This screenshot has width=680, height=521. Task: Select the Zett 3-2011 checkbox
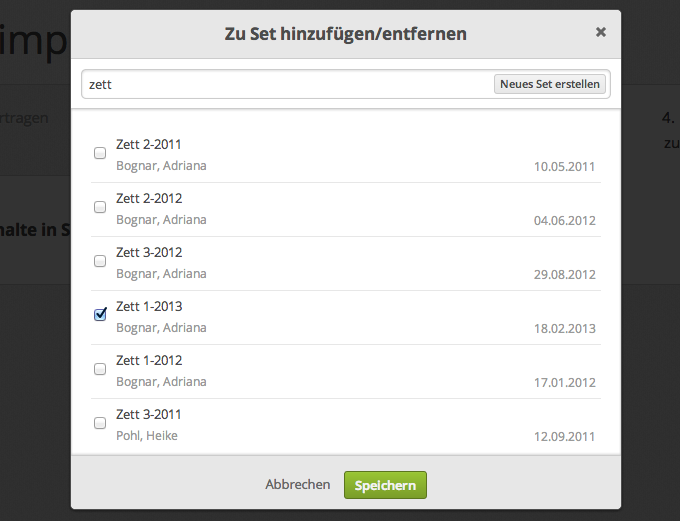(100, 423)
